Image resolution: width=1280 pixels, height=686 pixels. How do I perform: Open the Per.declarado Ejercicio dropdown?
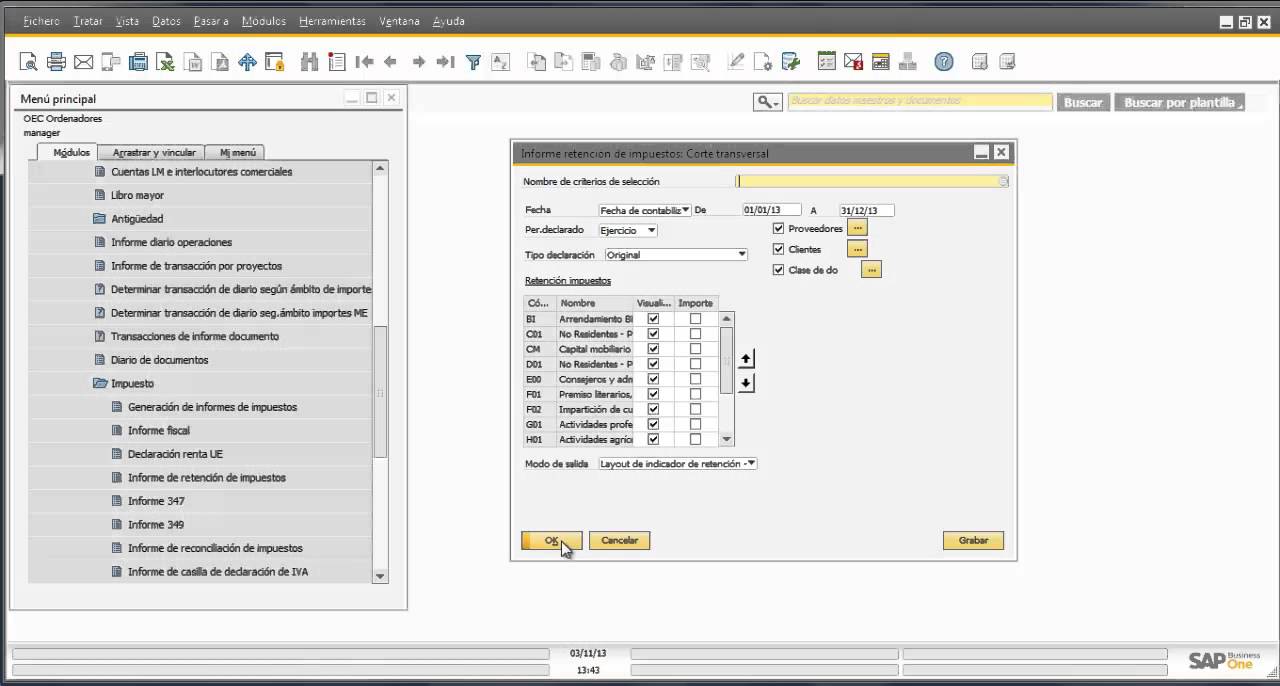[x=627, y=230]
